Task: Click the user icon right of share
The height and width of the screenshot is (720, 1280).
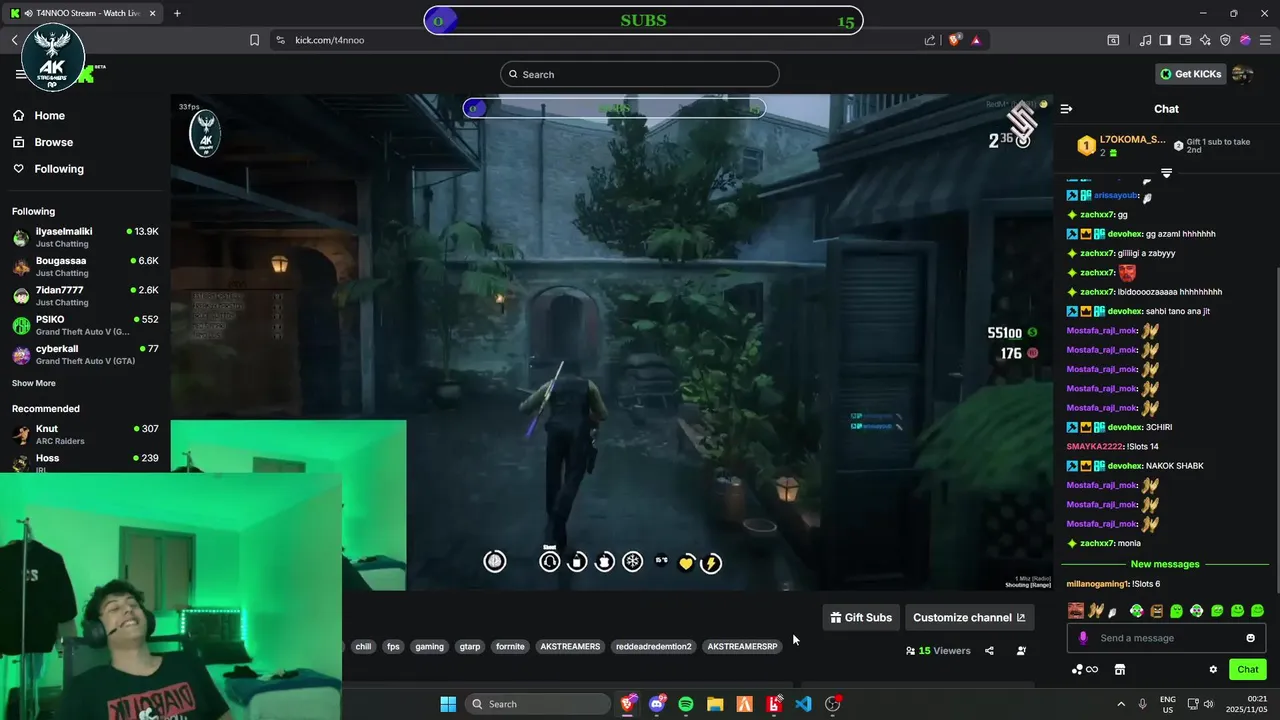Action: click(1021, 651)
